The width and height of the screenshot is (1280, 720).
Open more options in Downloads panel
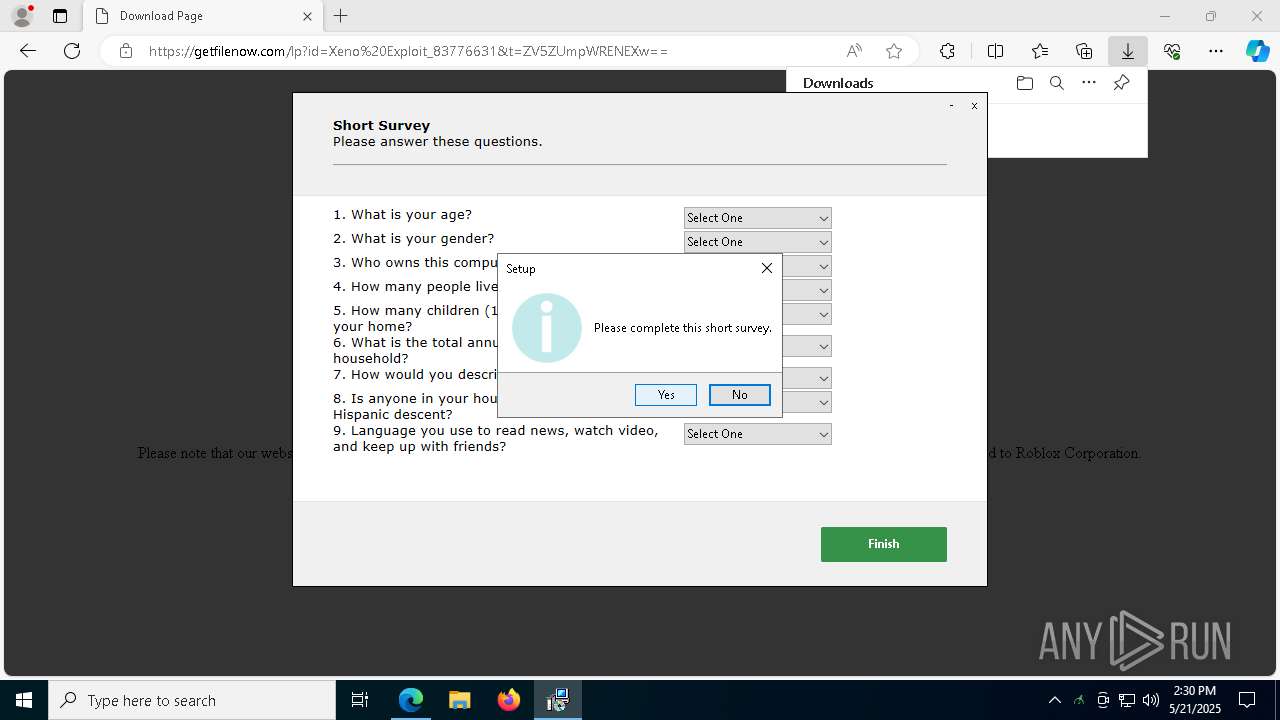point(1089,83)
